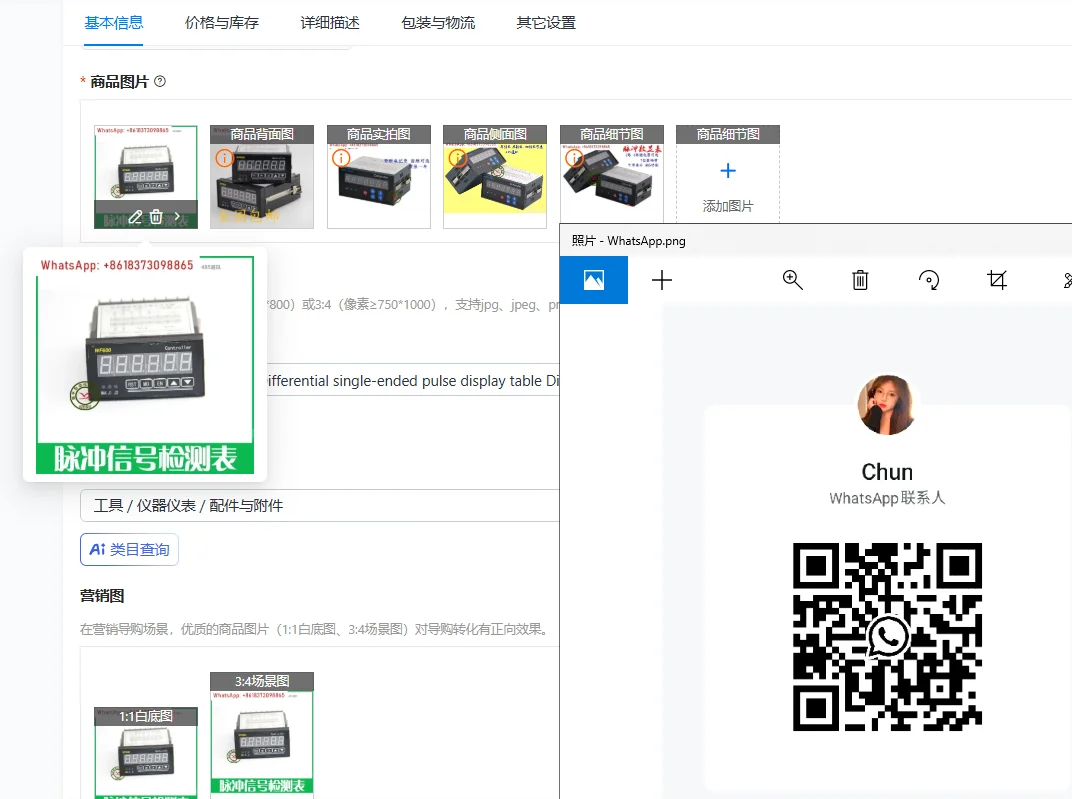
Task: Switch to the 价格与库存 tab
Action: [x=222, y=23]
